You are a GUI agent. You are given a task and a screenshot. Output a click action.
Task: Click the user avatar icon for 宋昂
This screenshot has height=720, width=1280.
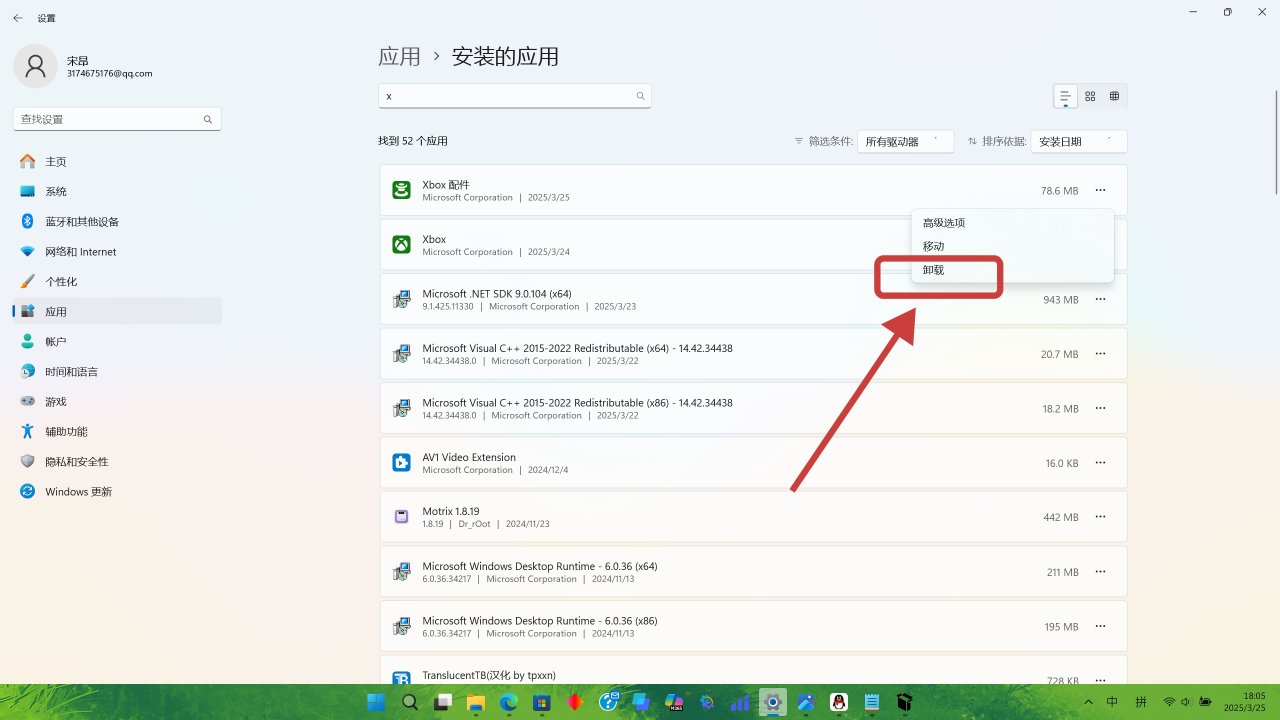[x=35, y=66]
